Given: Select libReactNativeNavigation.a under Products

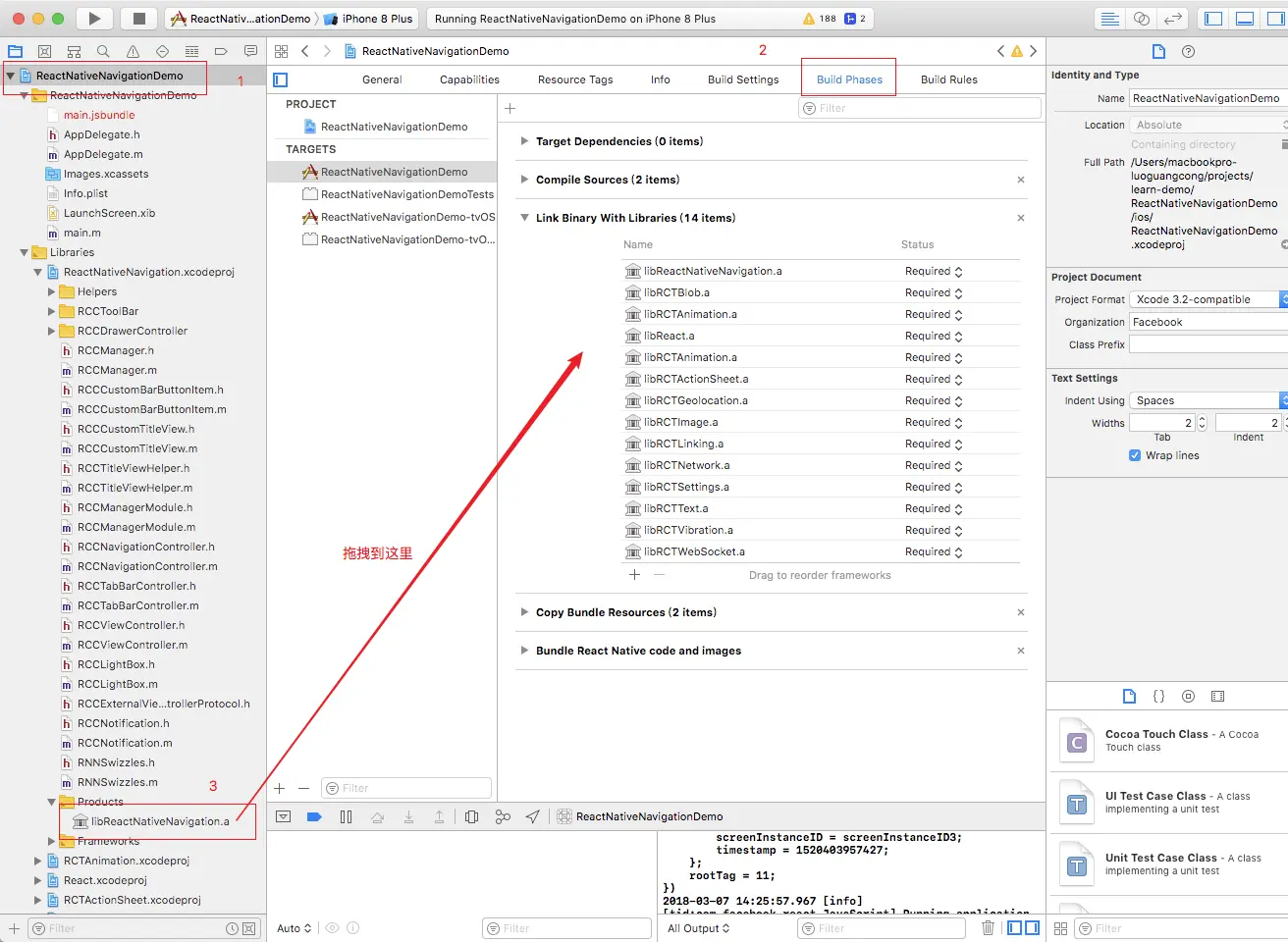Looking at the screenshot, I should coord(159,821).
